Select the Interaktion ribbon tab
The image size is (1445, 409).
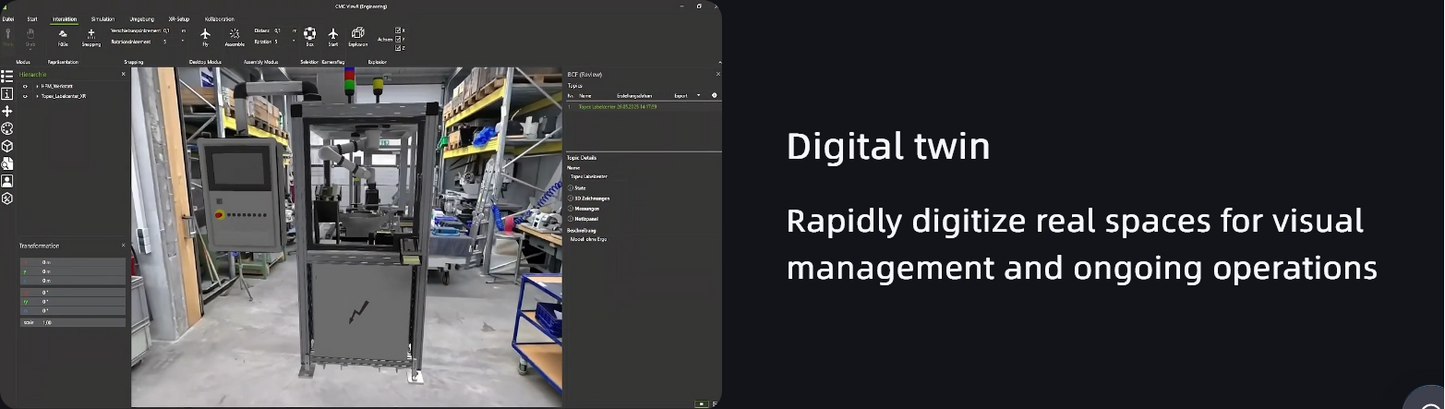coord(64,19)
